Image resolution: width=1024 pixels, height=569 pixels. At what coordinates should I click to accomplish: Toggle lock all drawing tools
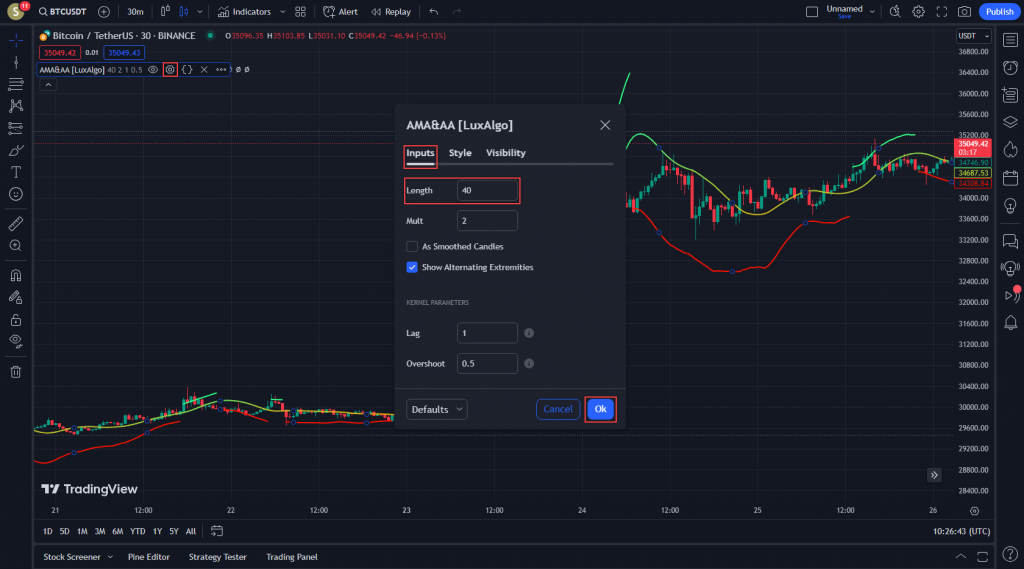16,319
